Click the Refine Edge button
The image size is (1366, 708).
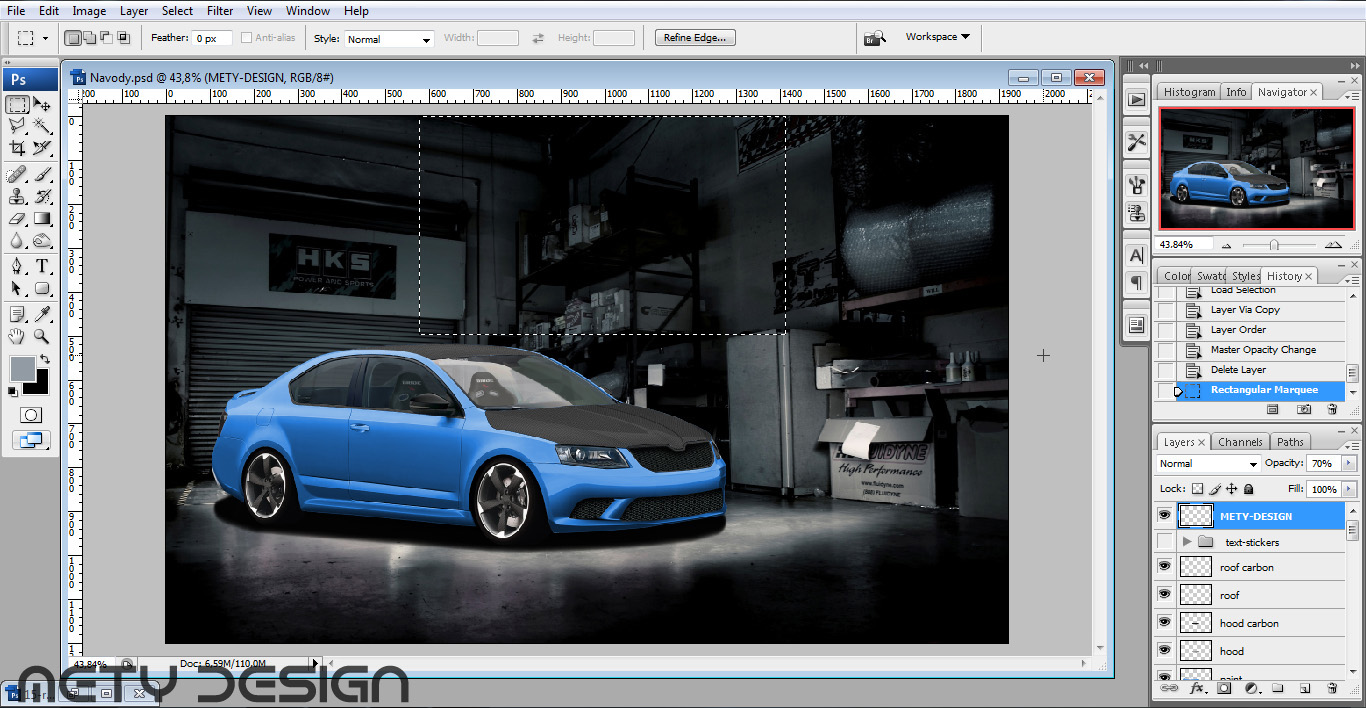[x=696, y=38]
